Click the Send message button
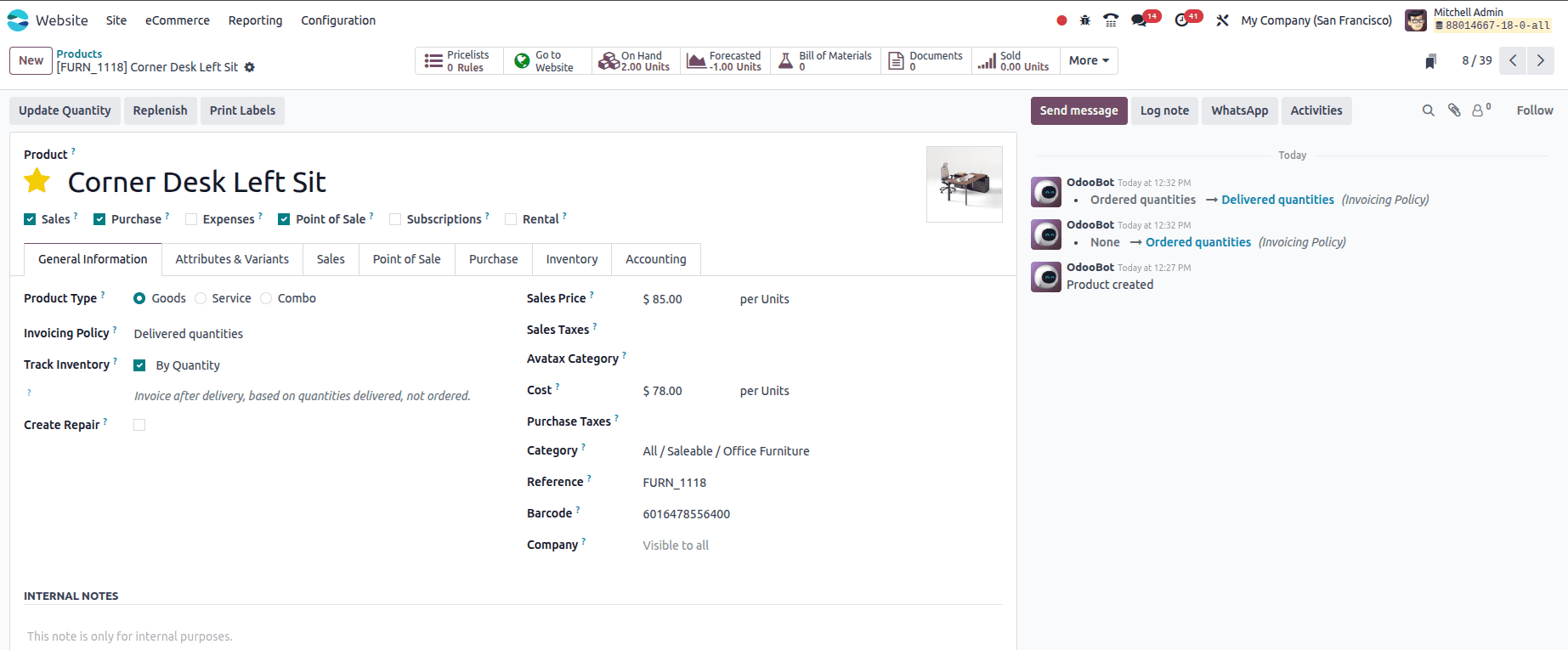This screenshot has height=650, width=1568. pos(1079,110)
